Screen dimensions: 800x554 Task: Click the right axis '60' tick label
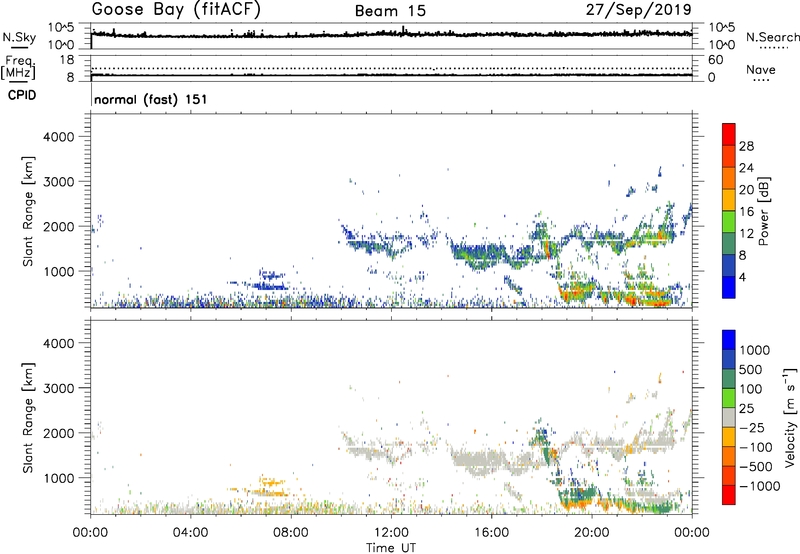[x=715, y=60]
